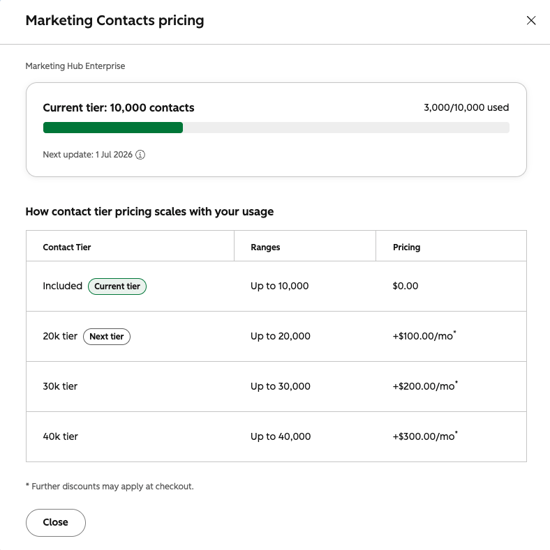
Task: Click the Current tier: 10,000 contacts heading
Action: (x=119, y=108)
